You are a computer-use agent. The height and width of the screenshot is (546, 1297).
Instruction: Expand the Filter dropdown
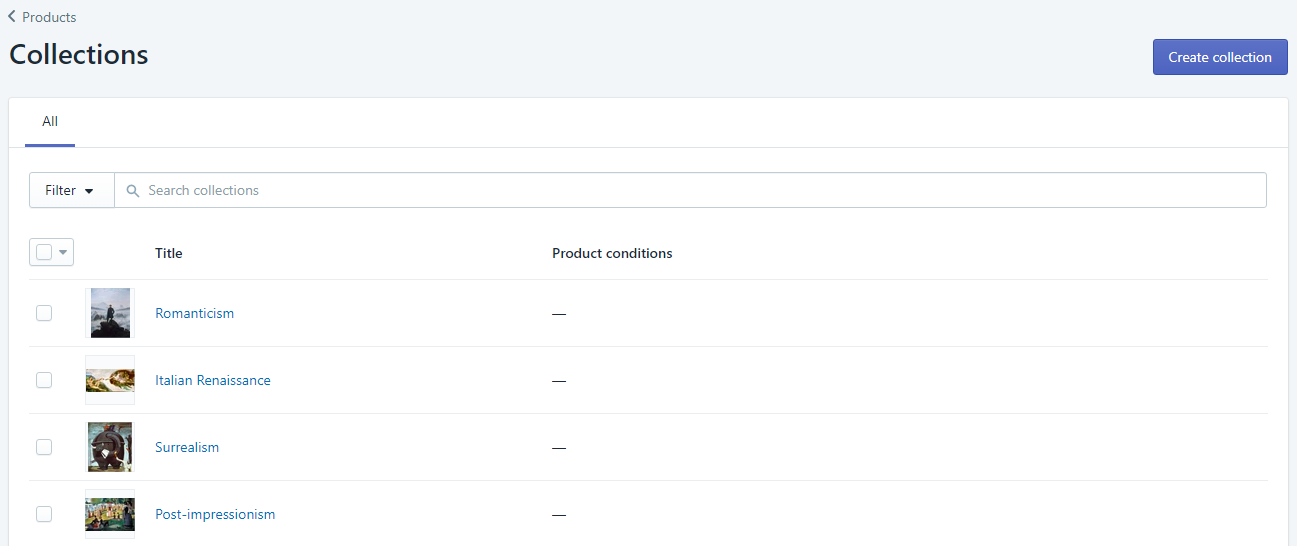[71, 190]
